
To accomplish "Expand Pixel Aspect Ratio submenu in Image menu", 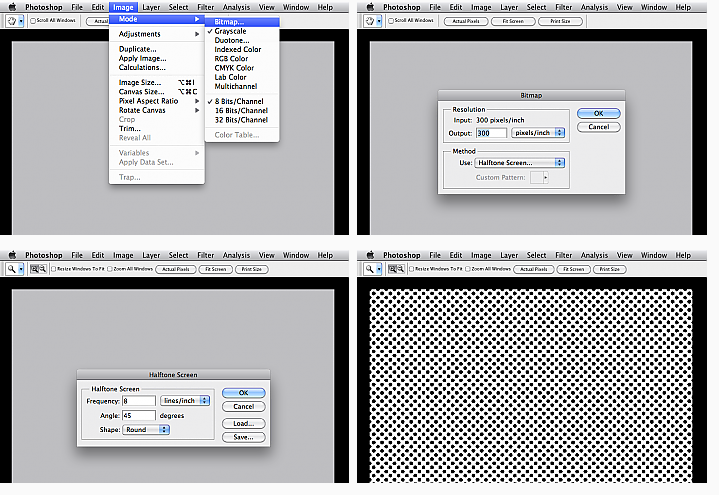I will [157, 101].
